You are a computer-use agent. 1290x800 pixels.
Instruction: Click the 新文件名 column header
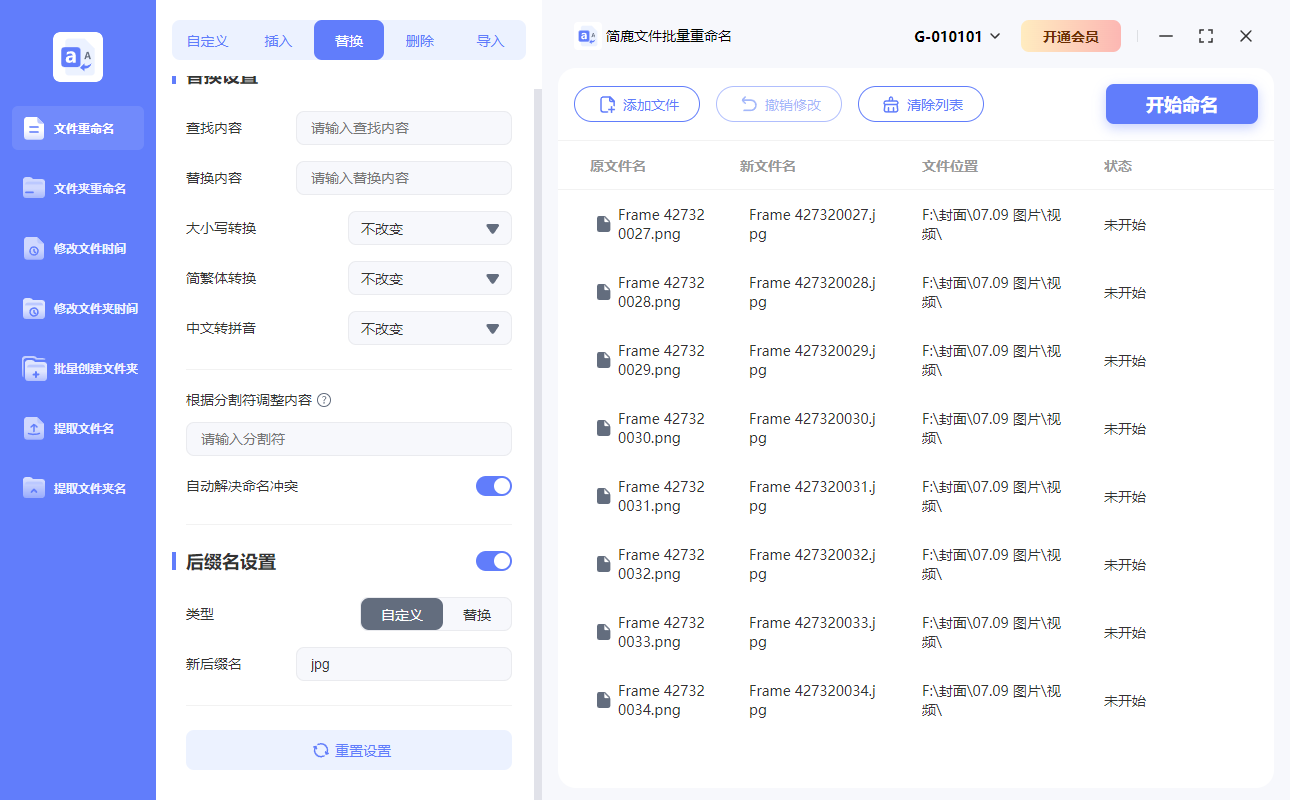(768, 166)
